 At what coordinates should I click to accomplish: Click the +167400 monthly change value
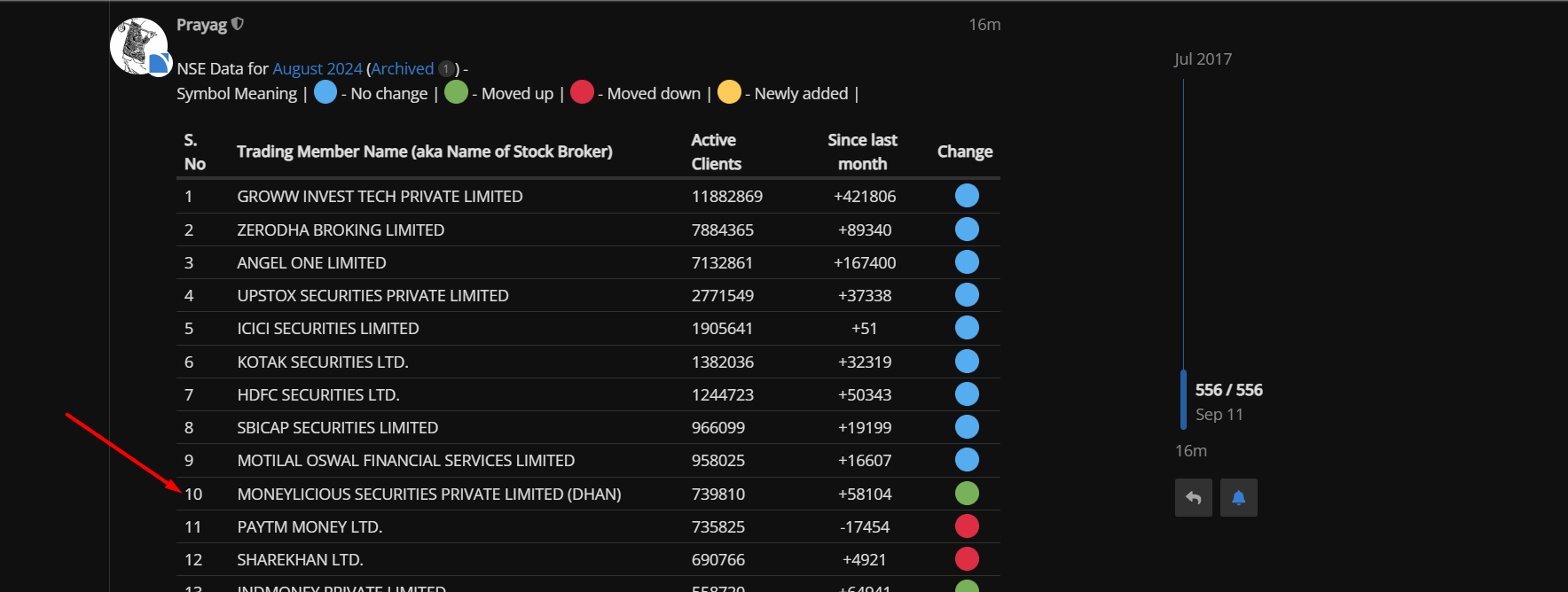click(865, 263)
